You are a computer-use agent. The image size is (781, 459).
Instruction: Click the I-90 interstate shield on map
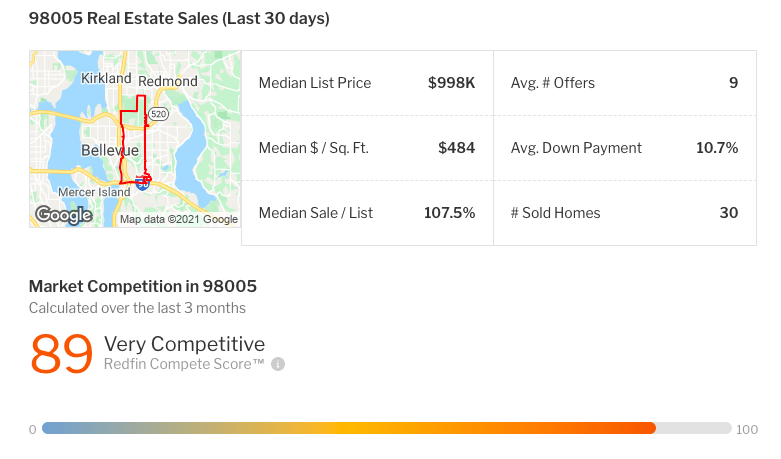click(x=142, y=183)
